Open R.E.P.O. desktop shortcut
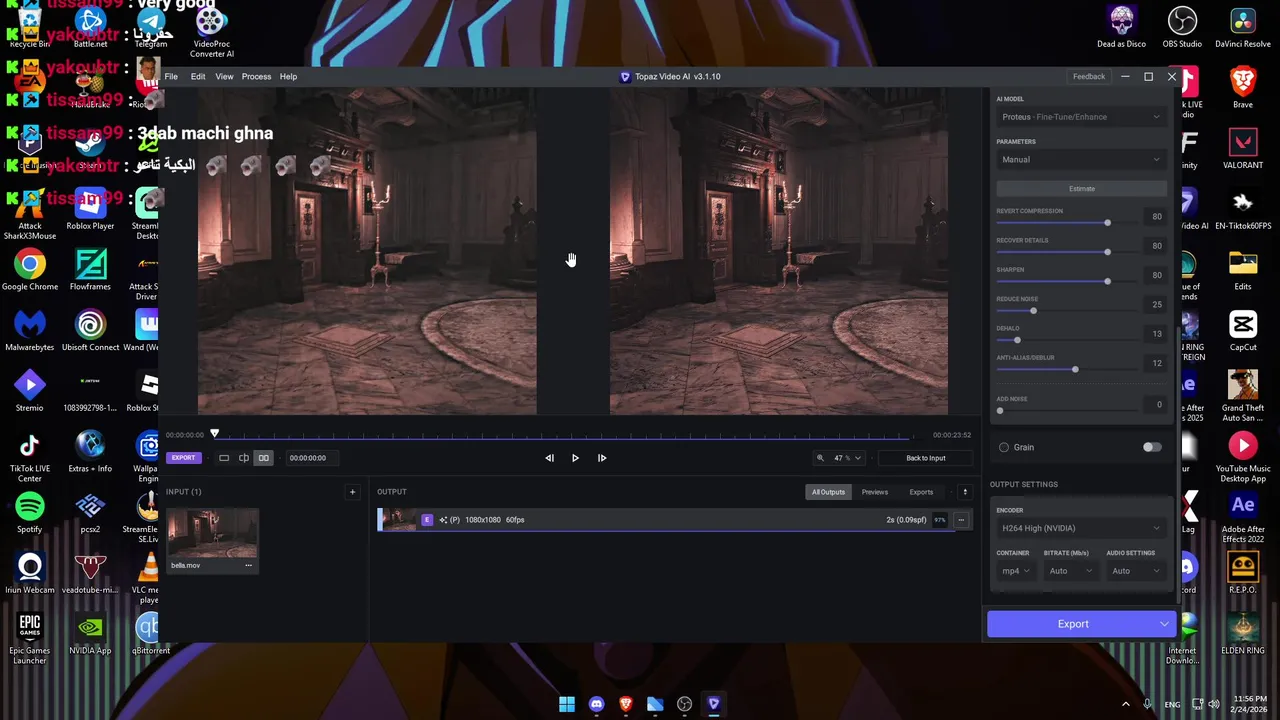 1243,573
